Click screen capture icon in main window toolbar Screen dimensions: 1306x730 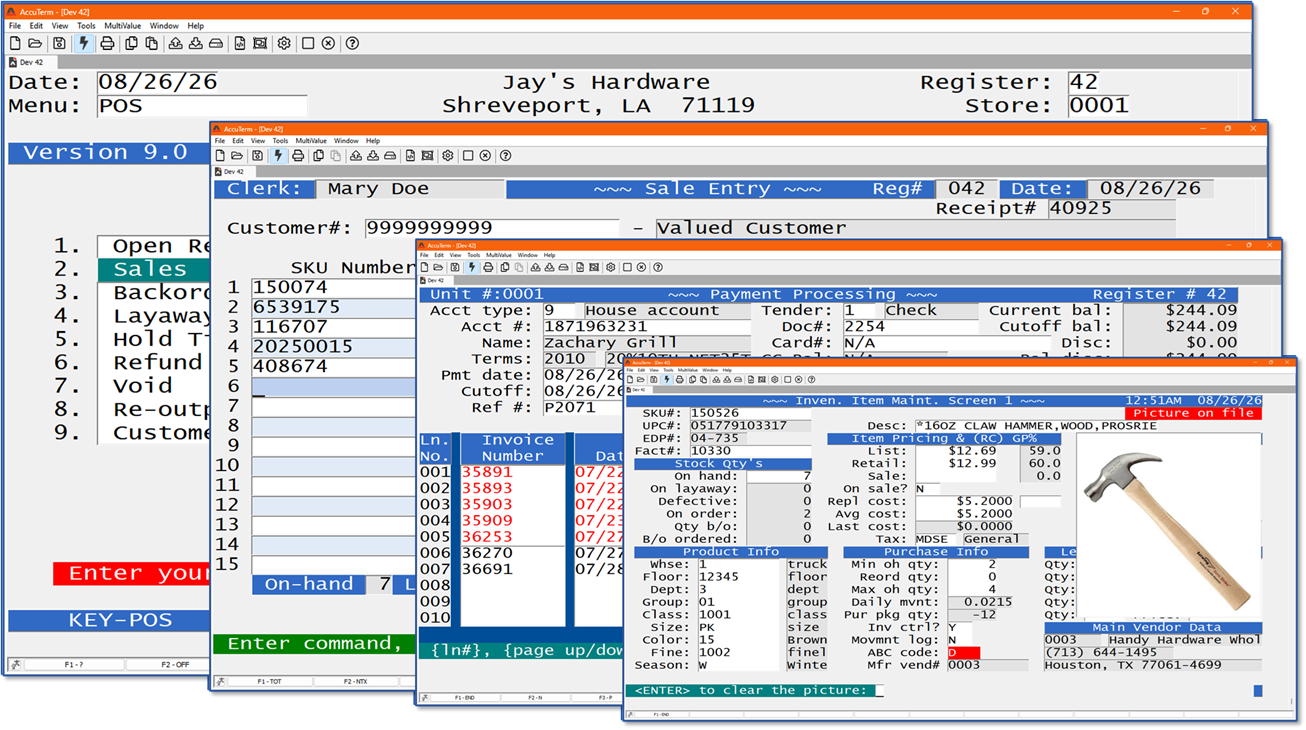pos(260,44)
